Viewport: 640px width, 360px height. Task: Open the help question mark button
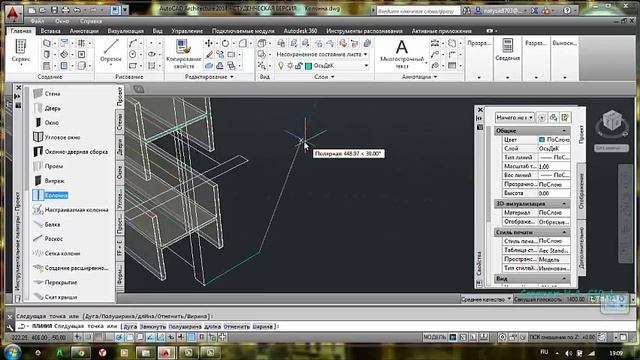coord(567,11)
